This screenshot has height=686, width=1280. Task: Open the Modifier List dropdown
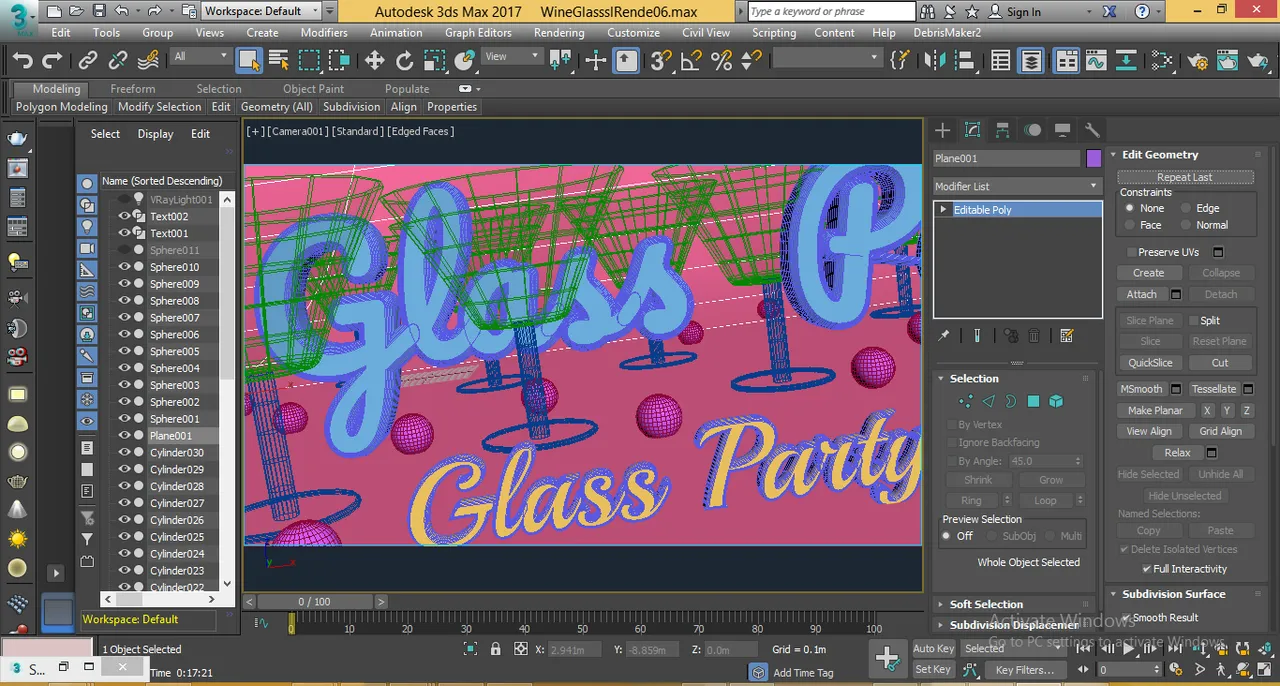(x=1016, y=186)
